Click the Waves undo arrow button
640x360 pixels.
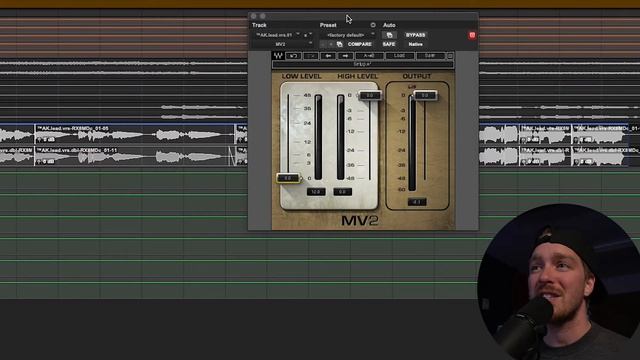pyautogui.click(x=293, y=56)
